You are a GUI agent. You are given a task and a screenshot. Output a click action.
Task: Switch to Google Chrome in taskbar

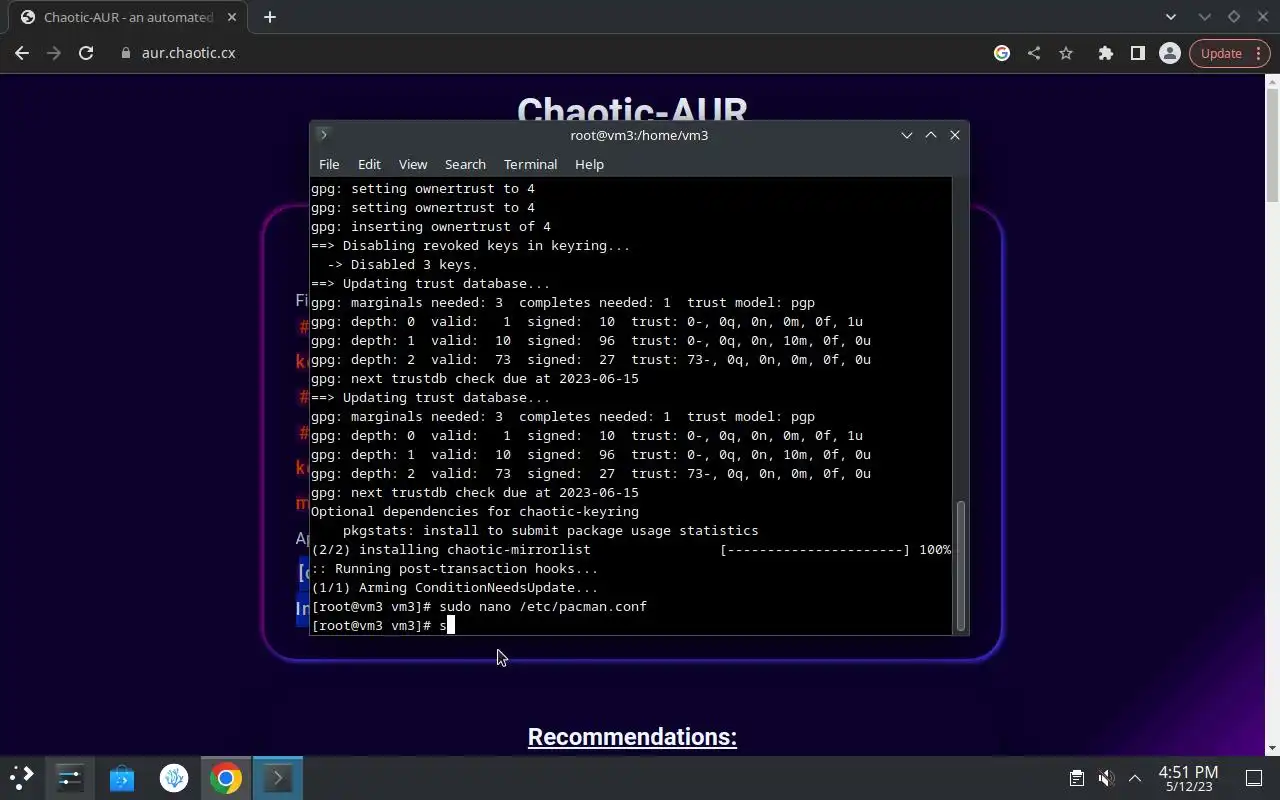226,778
